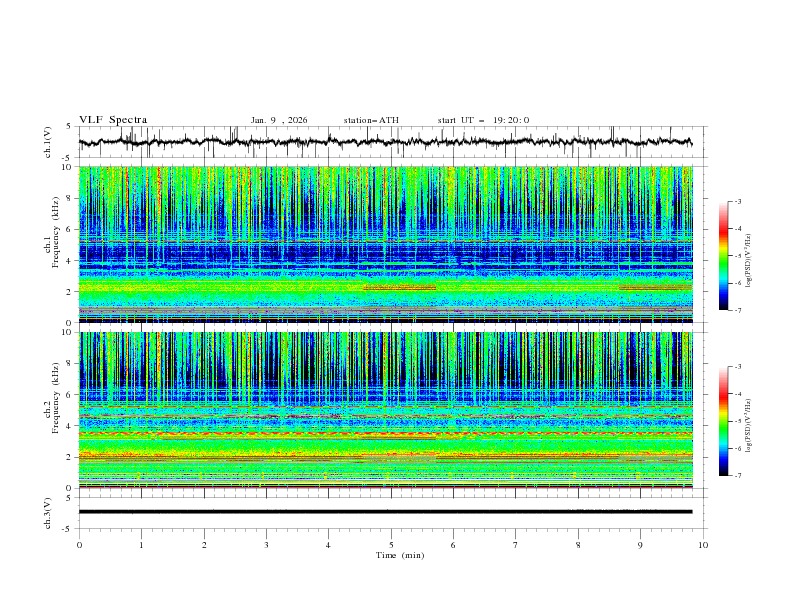792x612 pixels.
Task: Click the "station=ATH" header label
Action: [x=371, y=120]
